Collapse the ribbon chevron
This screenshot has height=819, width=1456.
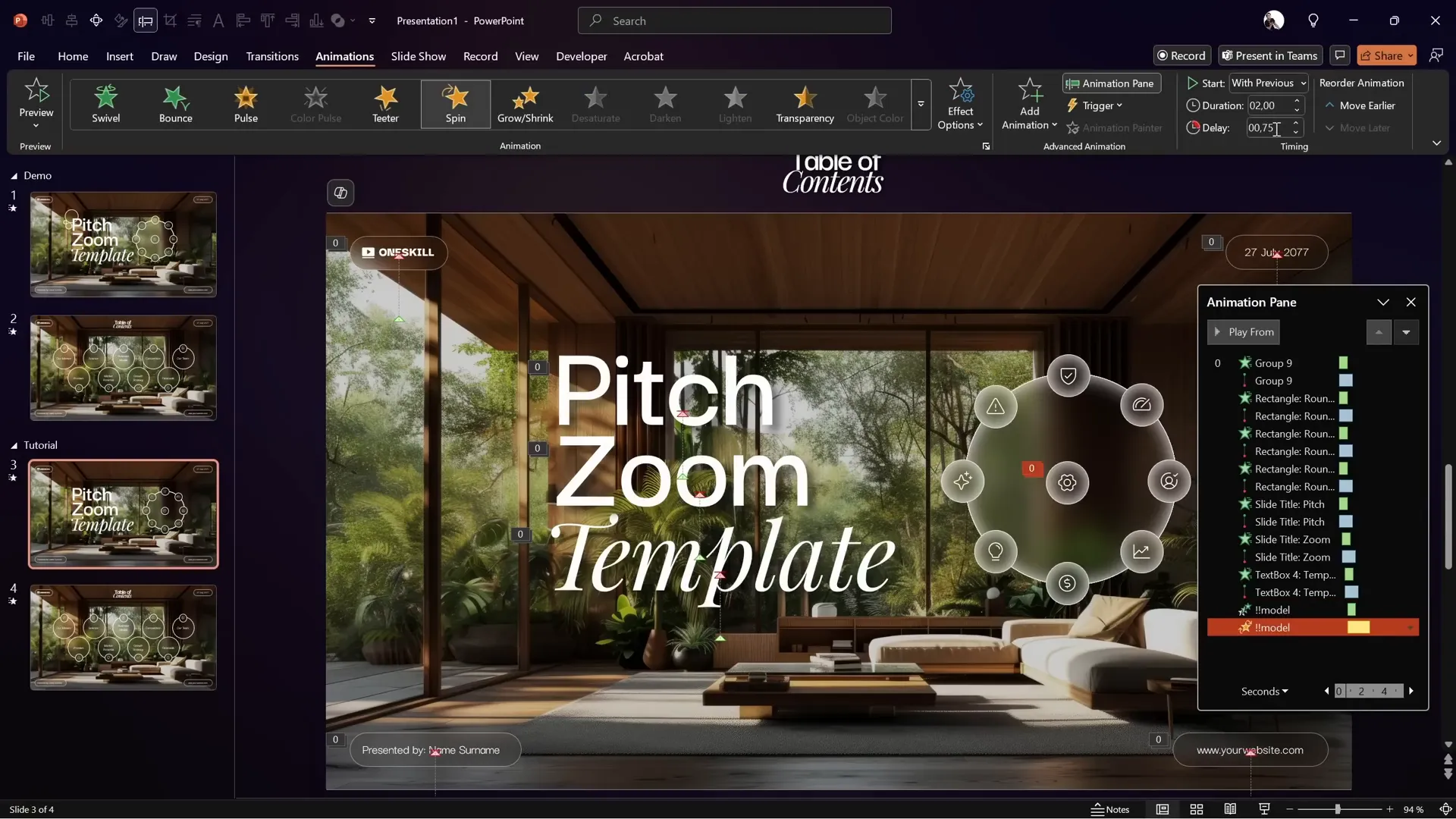click(1436, 143)
